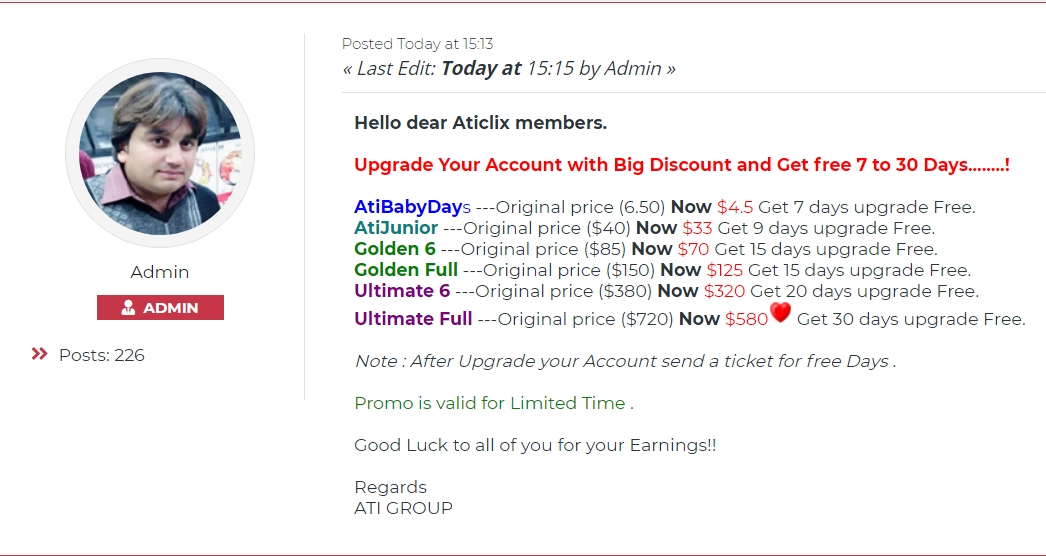Click the Posted Today at 15:13 timestamp

pos(417,44)
